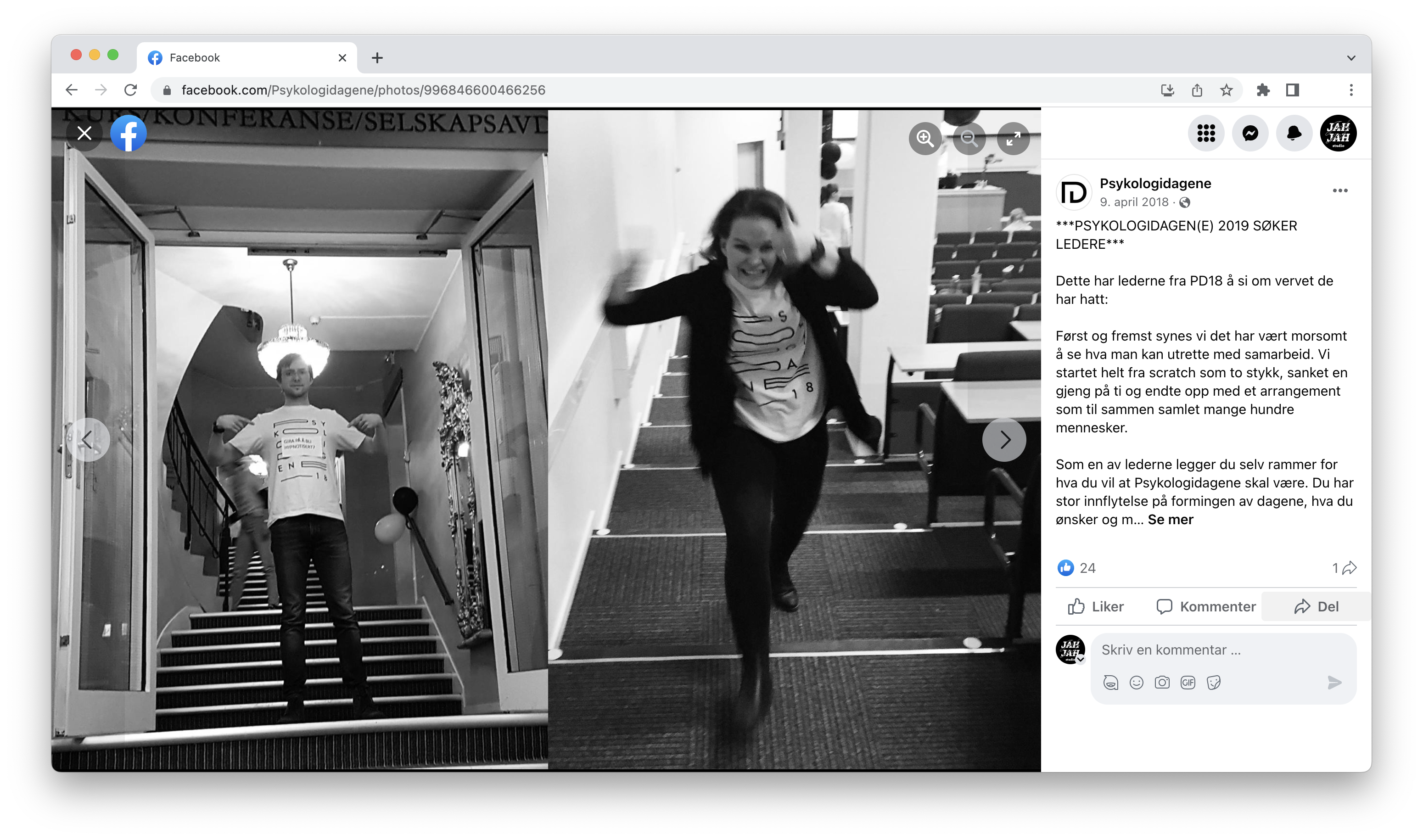The width and height of the screenshot is (1423, 840).
Task: Toggle the browser side panel
Action: (1292, 90)
